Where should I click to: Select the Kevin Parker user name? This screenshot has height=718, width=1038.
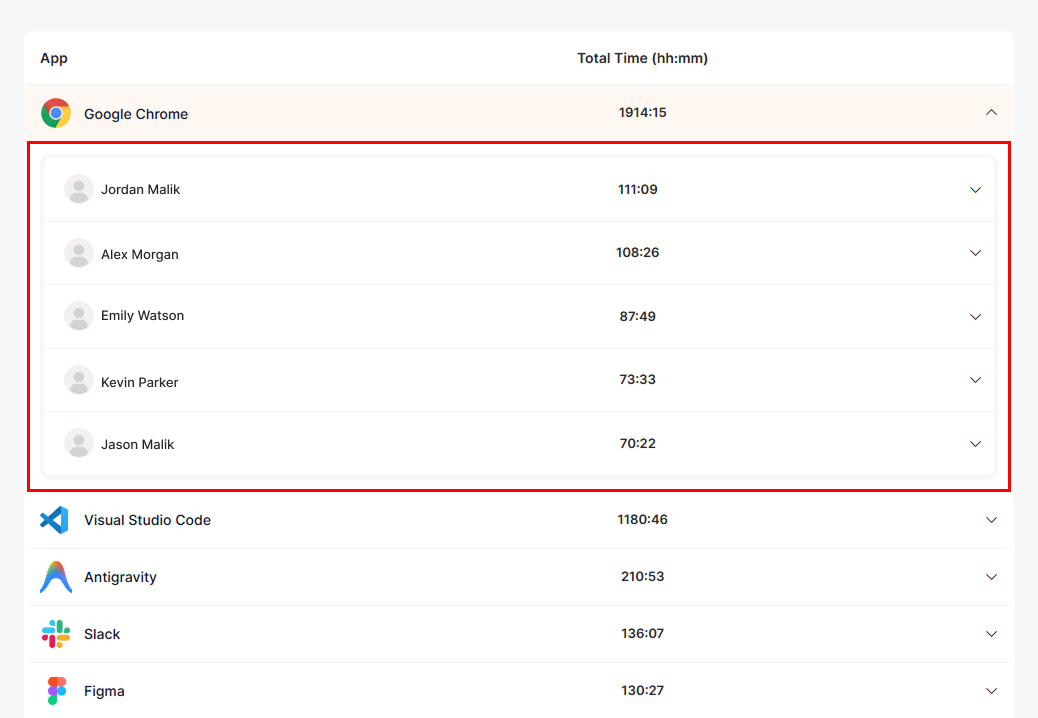tap(140, 382)
